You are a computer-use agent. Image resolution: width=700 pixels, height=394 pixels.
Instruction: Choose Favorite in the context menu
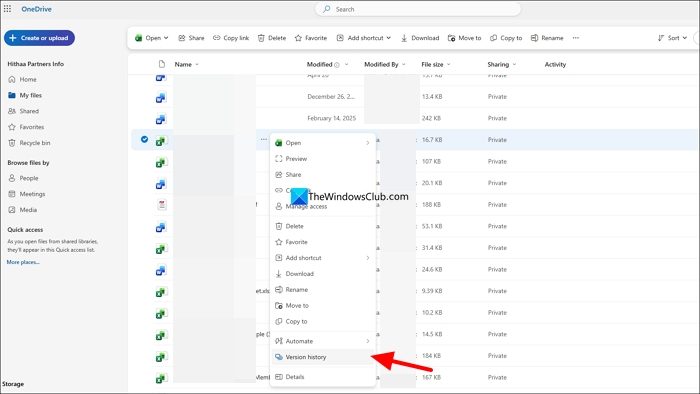pos(323,242)
